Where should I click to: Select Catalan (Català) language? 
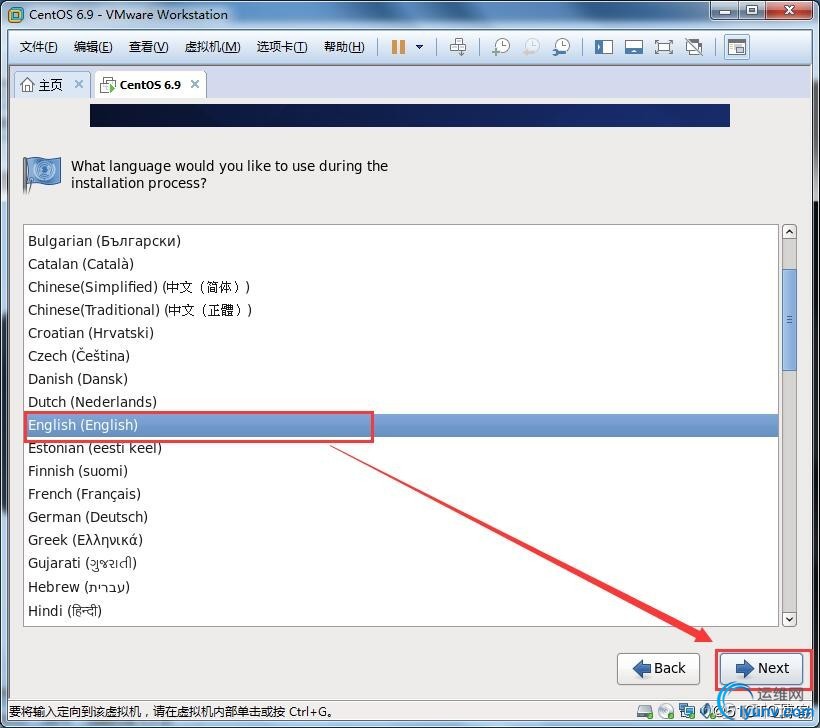[401, 264]
